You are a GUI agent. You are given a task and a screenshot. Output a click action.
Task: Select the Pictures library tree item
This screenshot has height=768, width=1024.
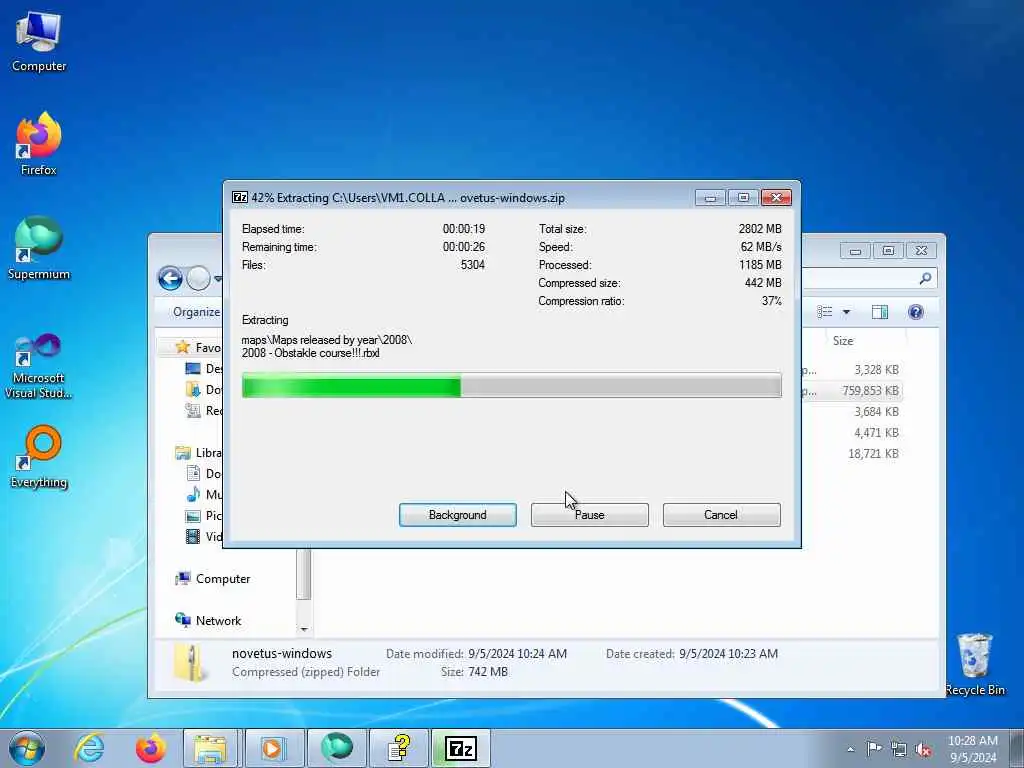tap(204, 515)
